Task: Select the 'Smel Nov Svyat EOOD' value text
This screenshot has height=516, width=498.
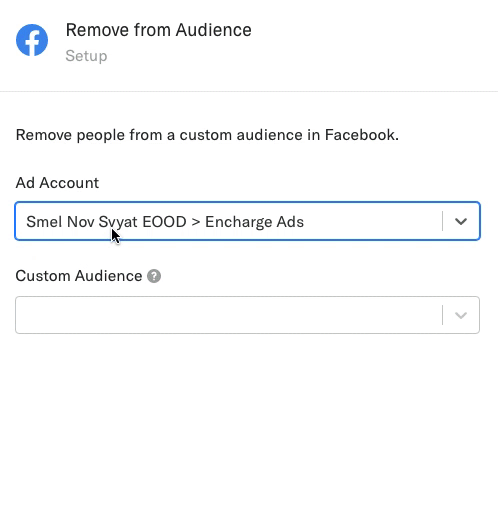Action: click(x=106, y=222)
